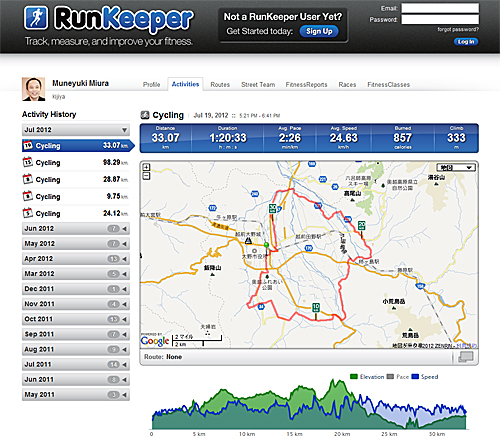Toggle the Pace series in chart legend
Viewport: 500px width, 443px height.
pos(398,377)
